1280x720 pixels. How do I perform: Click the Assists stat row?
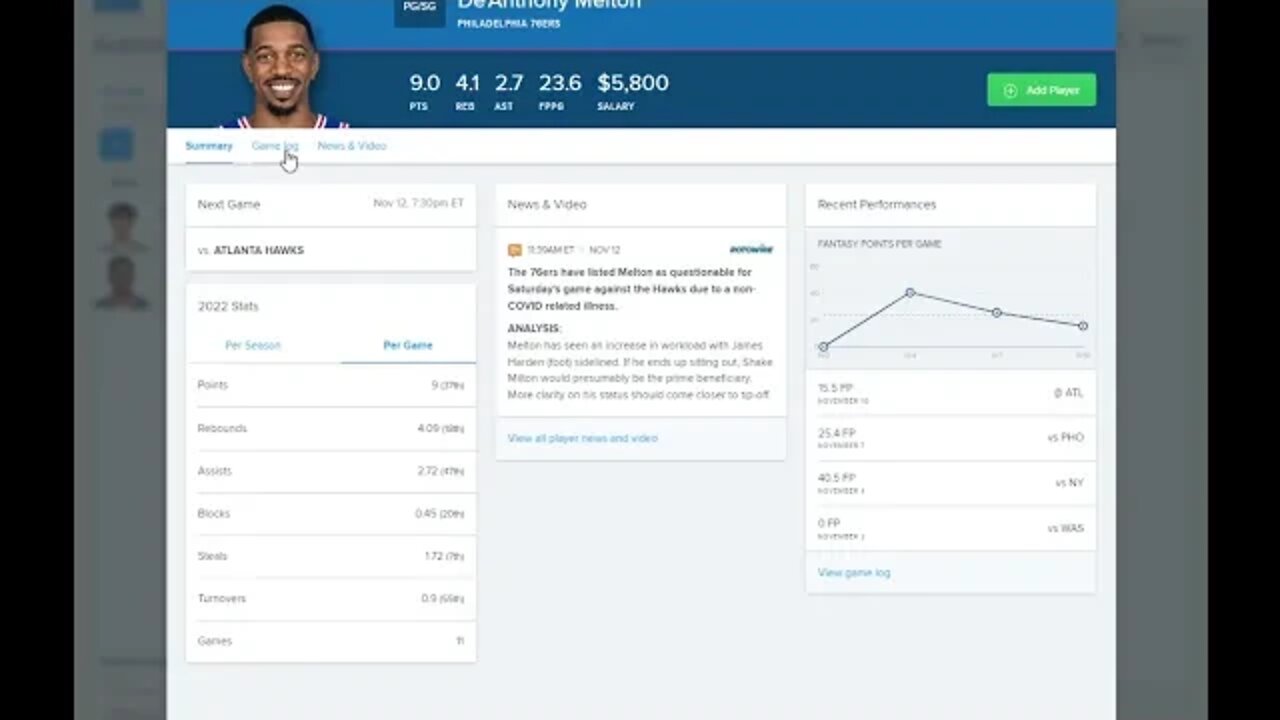(331, 471)
